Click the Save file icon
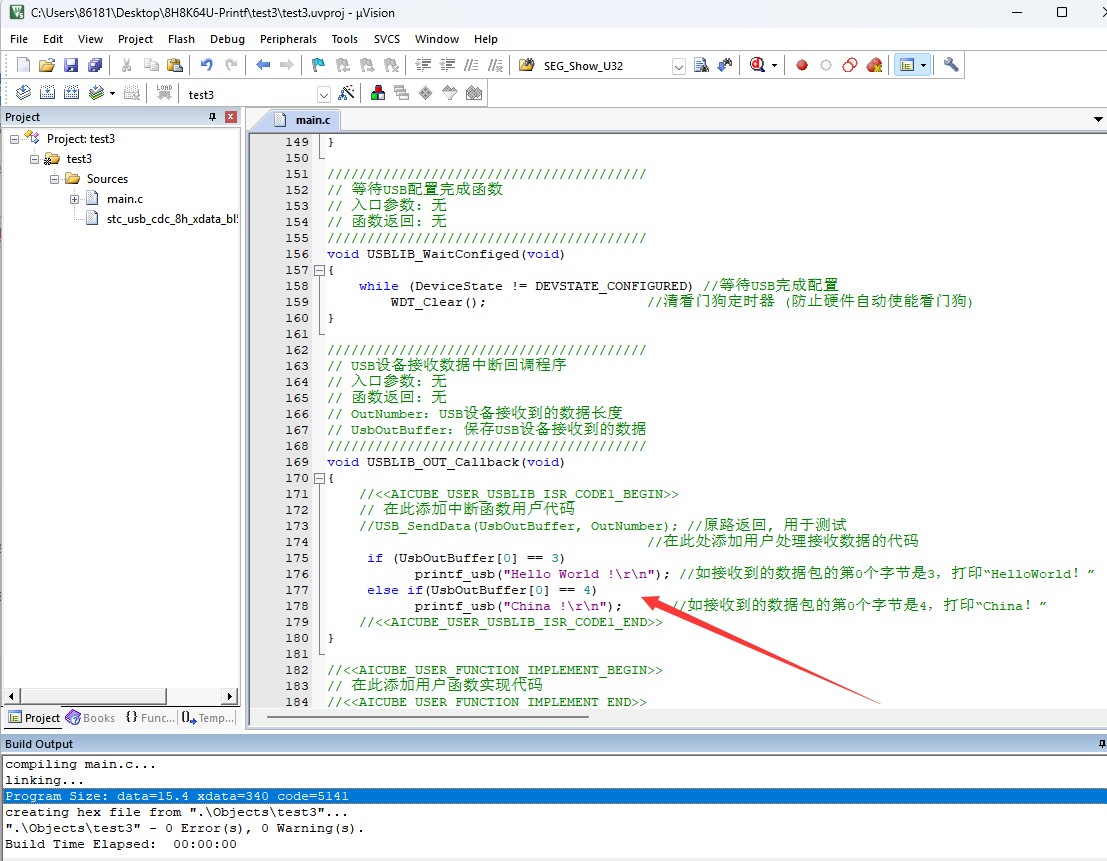Viewport: 1107px width, 861px height. pyautogui.click(x=71, y=66)
